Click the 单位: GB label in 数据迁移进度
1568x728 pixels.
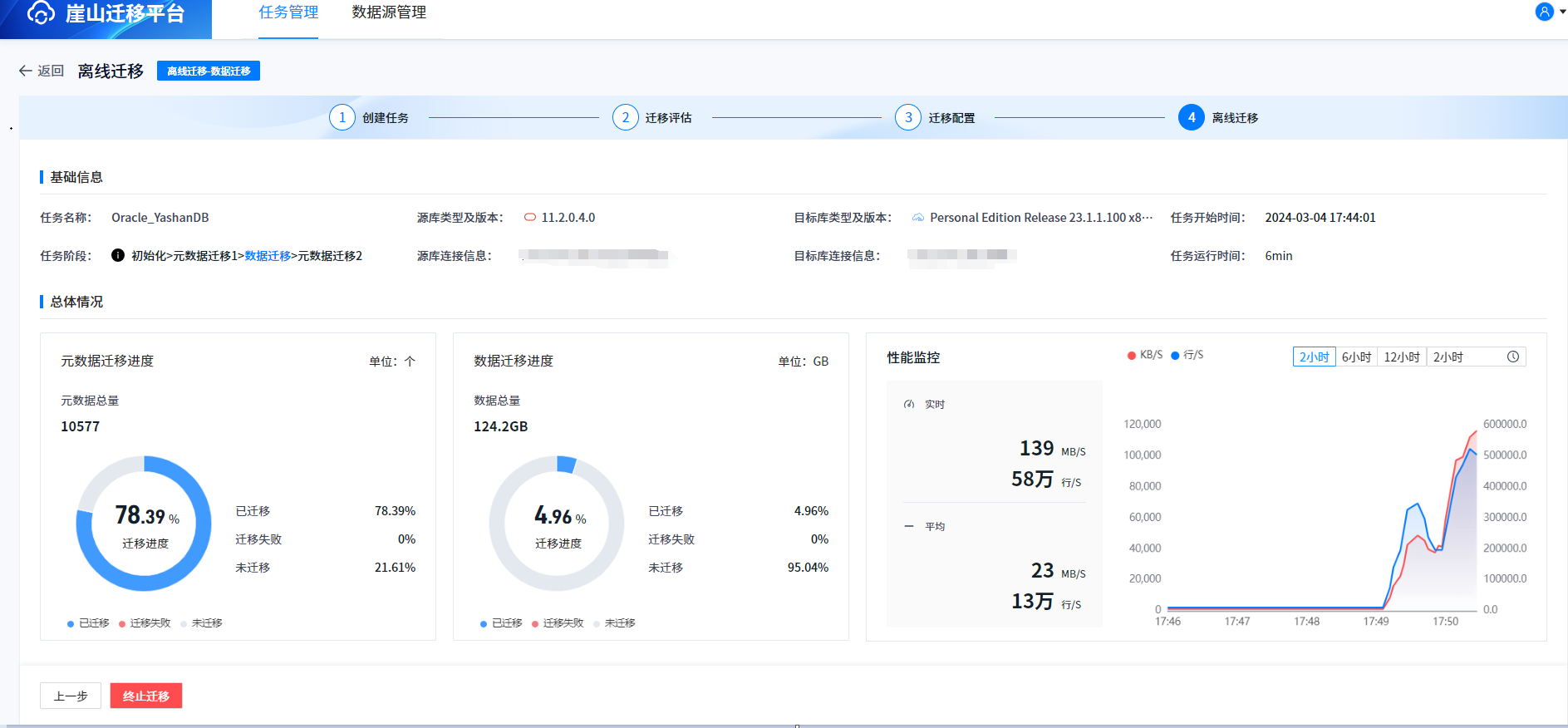(804, 362)
